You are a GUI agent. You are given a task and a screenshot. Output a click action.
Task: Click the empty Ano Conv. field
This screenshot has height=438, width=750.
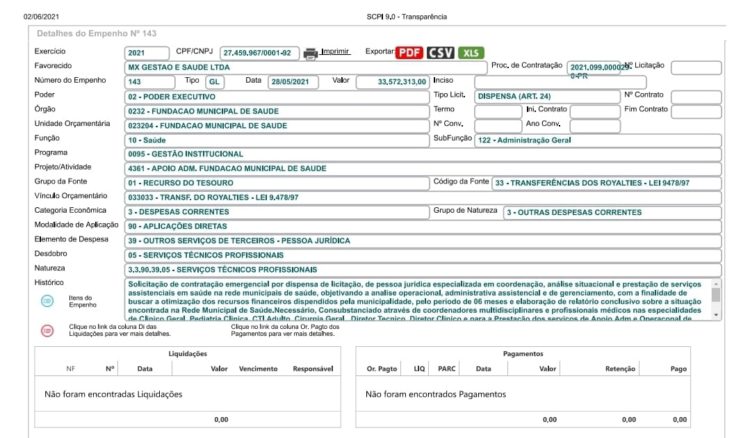coord(595,126)
